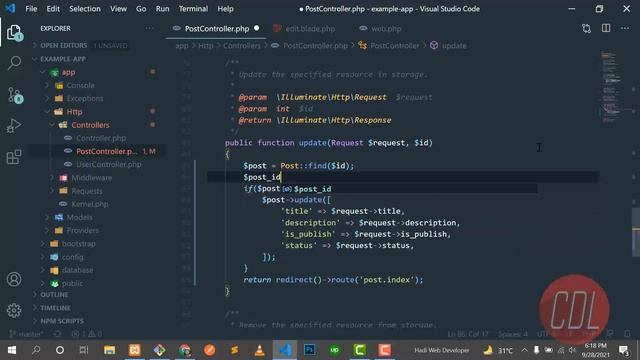
Task: Open UserController.php in the explorer
Action: 109,164
